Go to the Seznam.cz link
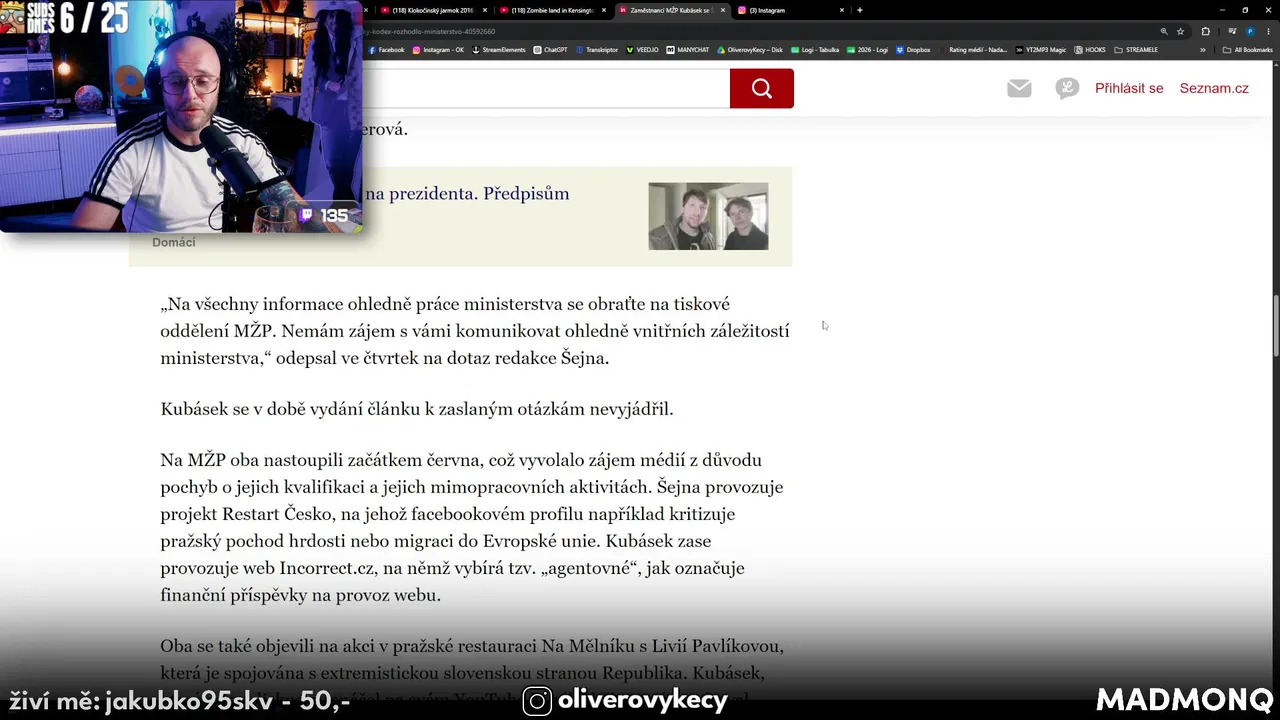The image size is (1280, 720). pos(1214,88)
